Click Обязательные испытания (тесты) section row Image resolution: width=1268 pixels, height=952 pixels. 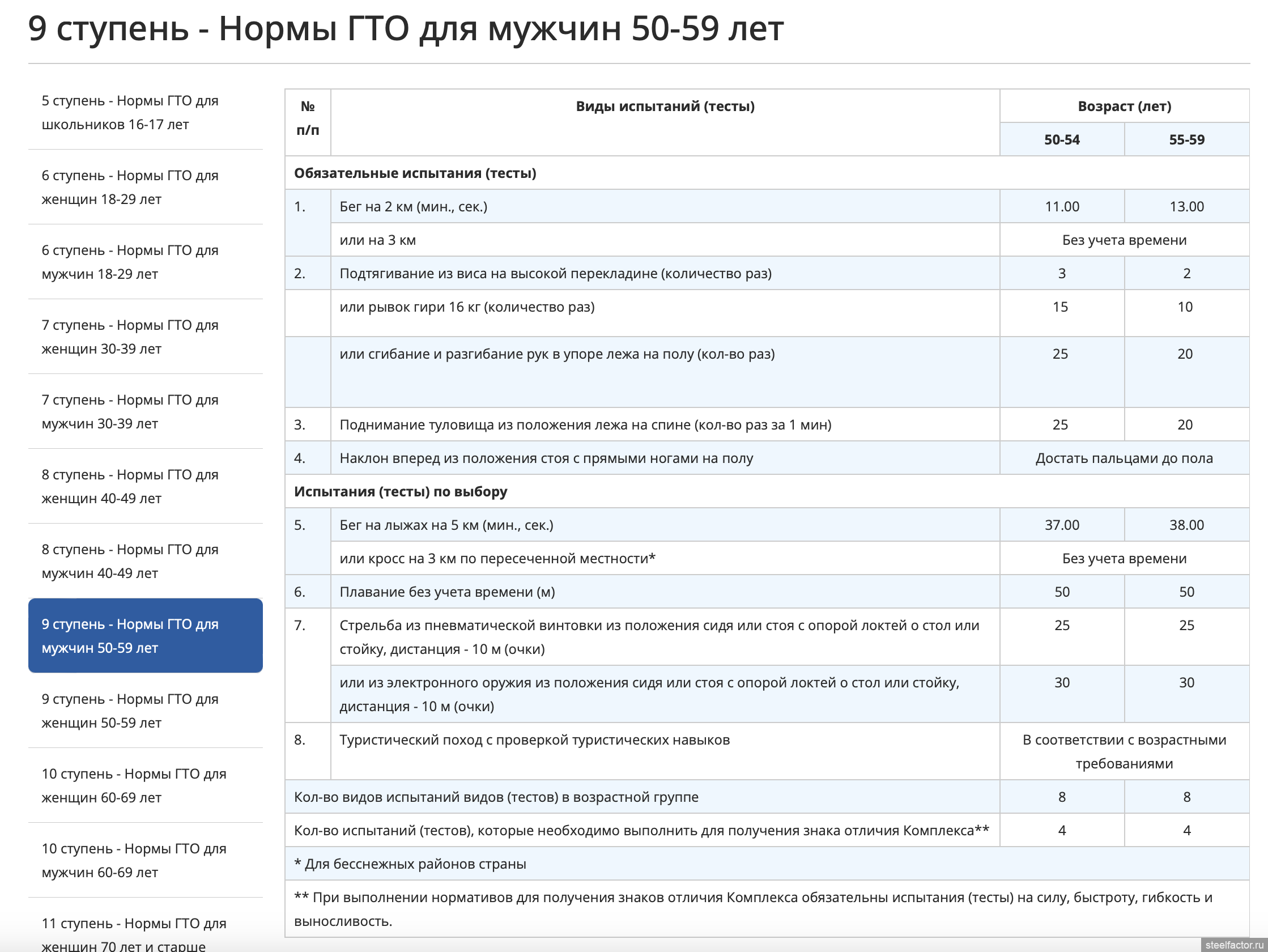pyautogui.click(x=767, y=173)
